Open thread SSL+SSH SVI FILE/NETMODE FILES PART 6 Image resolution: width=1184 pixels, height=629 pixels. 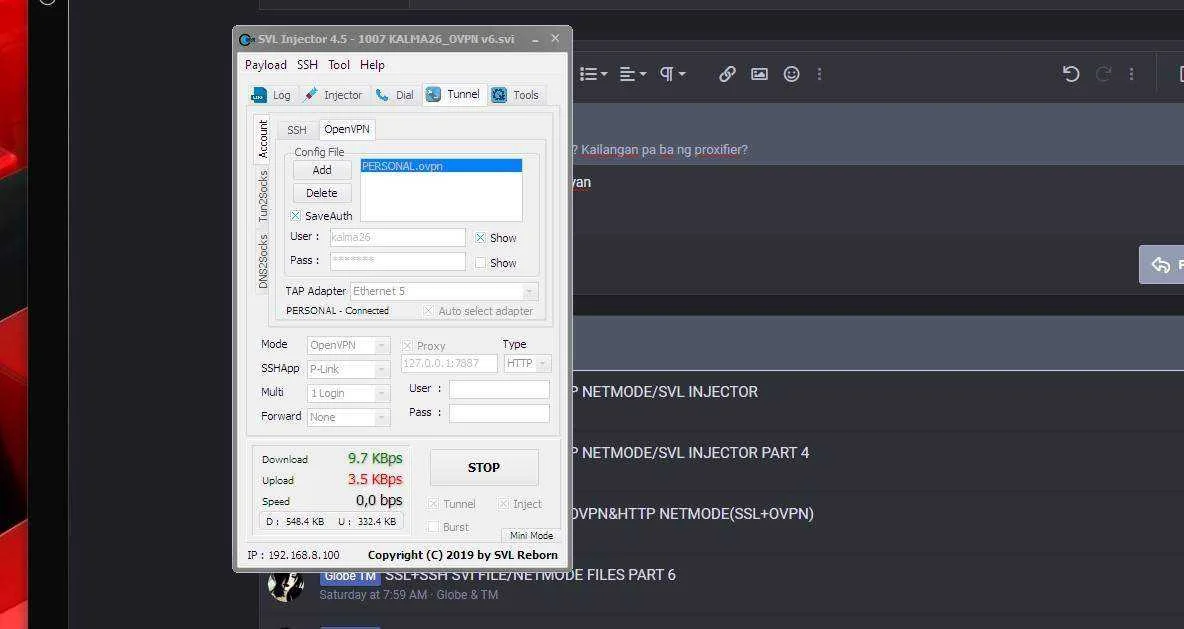click(x=530, y=575)
